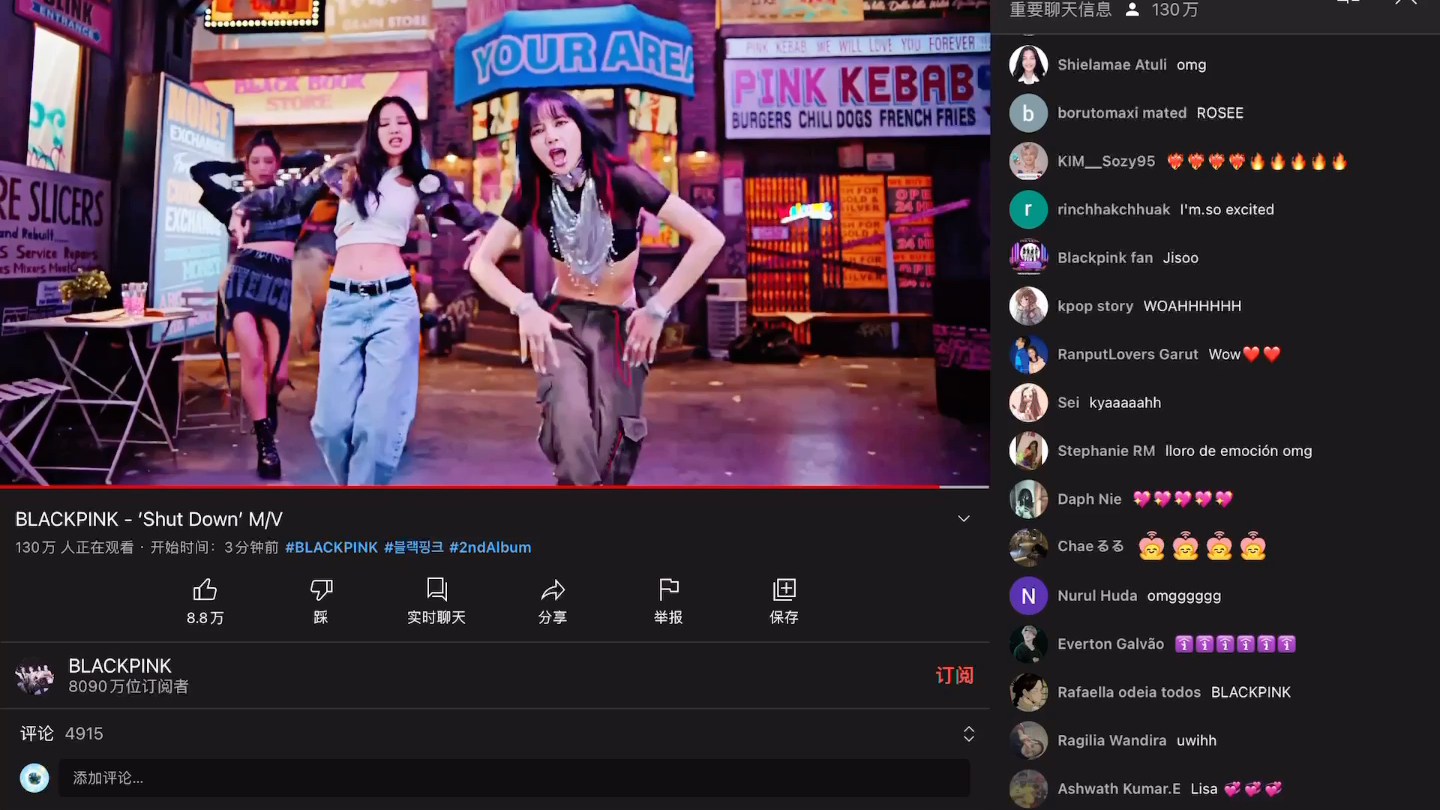Image resolution: width=1440 pixels, height=810 pixels.
Task: Open Everton Galvão's avatar
Action: coord(1028,644)
